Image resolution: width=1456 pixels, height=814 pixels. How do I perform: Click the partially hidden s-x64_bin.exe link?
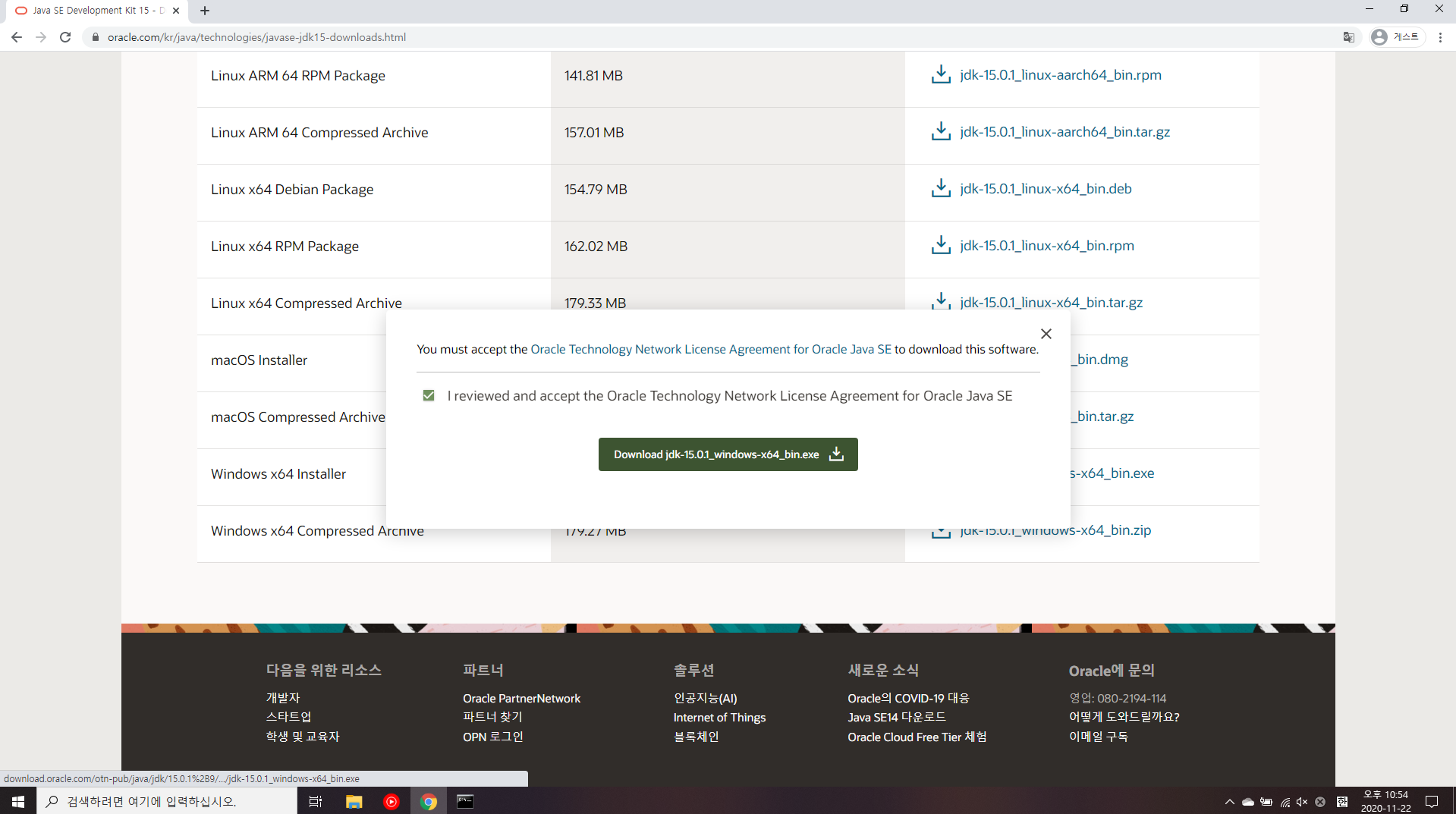tap(1112, 473)
